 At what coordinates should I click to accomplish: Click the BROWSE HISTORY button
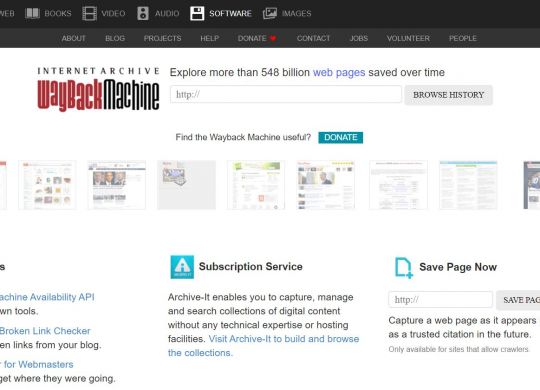pyautogui.click(x=448, y=95)
